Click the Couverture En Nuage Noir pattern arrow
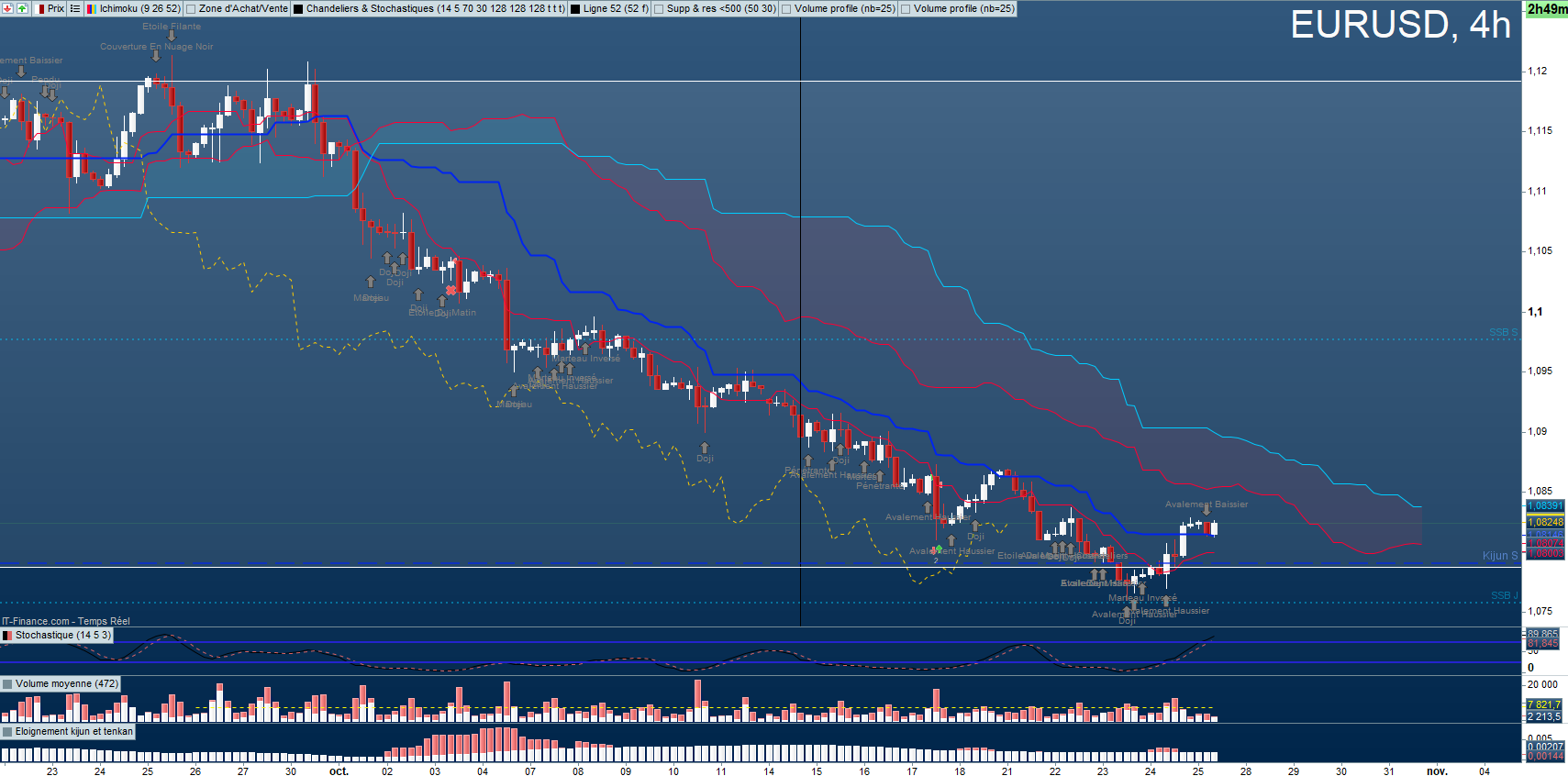 pos(156,56)
